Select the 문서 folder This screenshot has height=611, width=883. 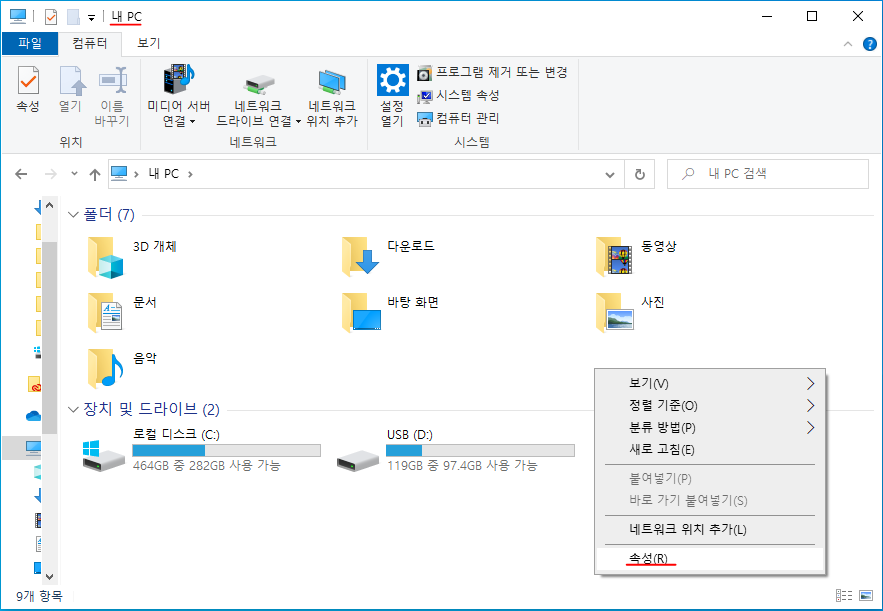(x=123, y=313)
